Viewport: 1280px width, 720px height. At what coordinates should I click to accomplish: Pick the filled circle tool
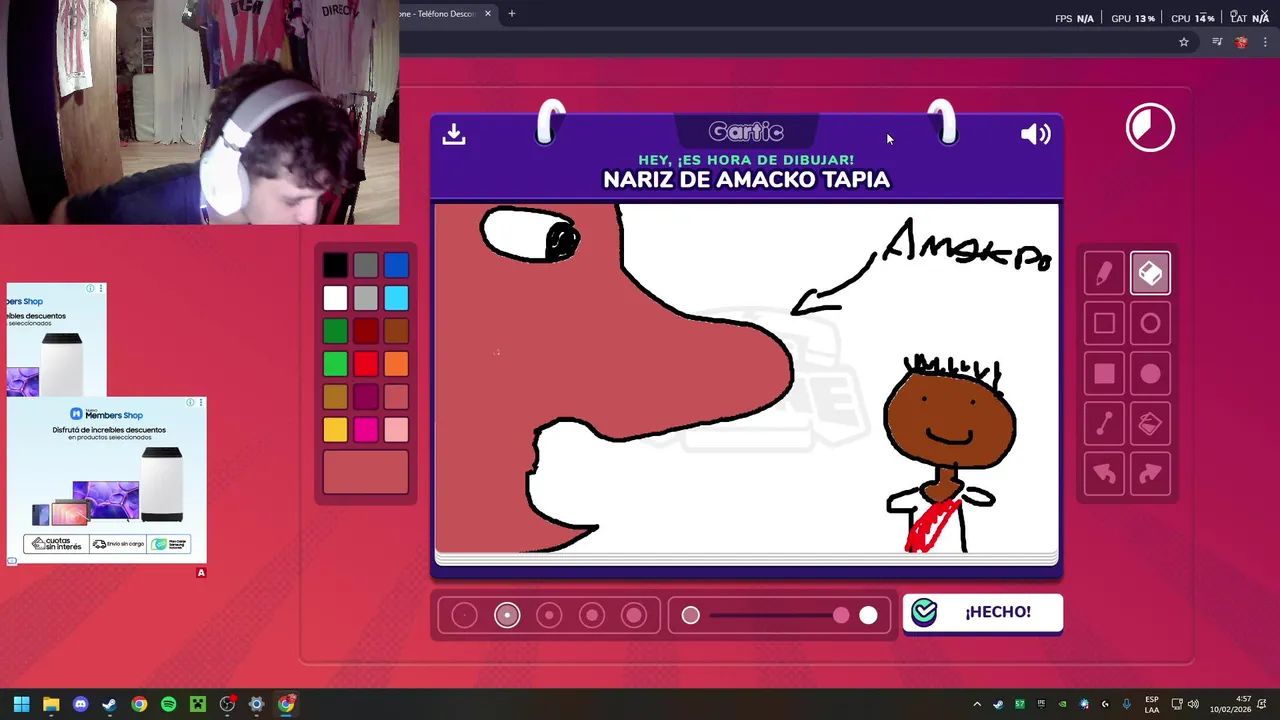(x=1150, y=373)
